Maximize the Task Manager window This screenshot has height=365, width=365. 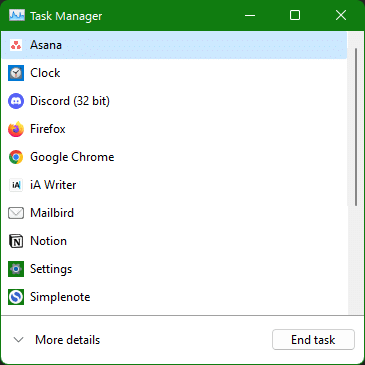point(295,15)
